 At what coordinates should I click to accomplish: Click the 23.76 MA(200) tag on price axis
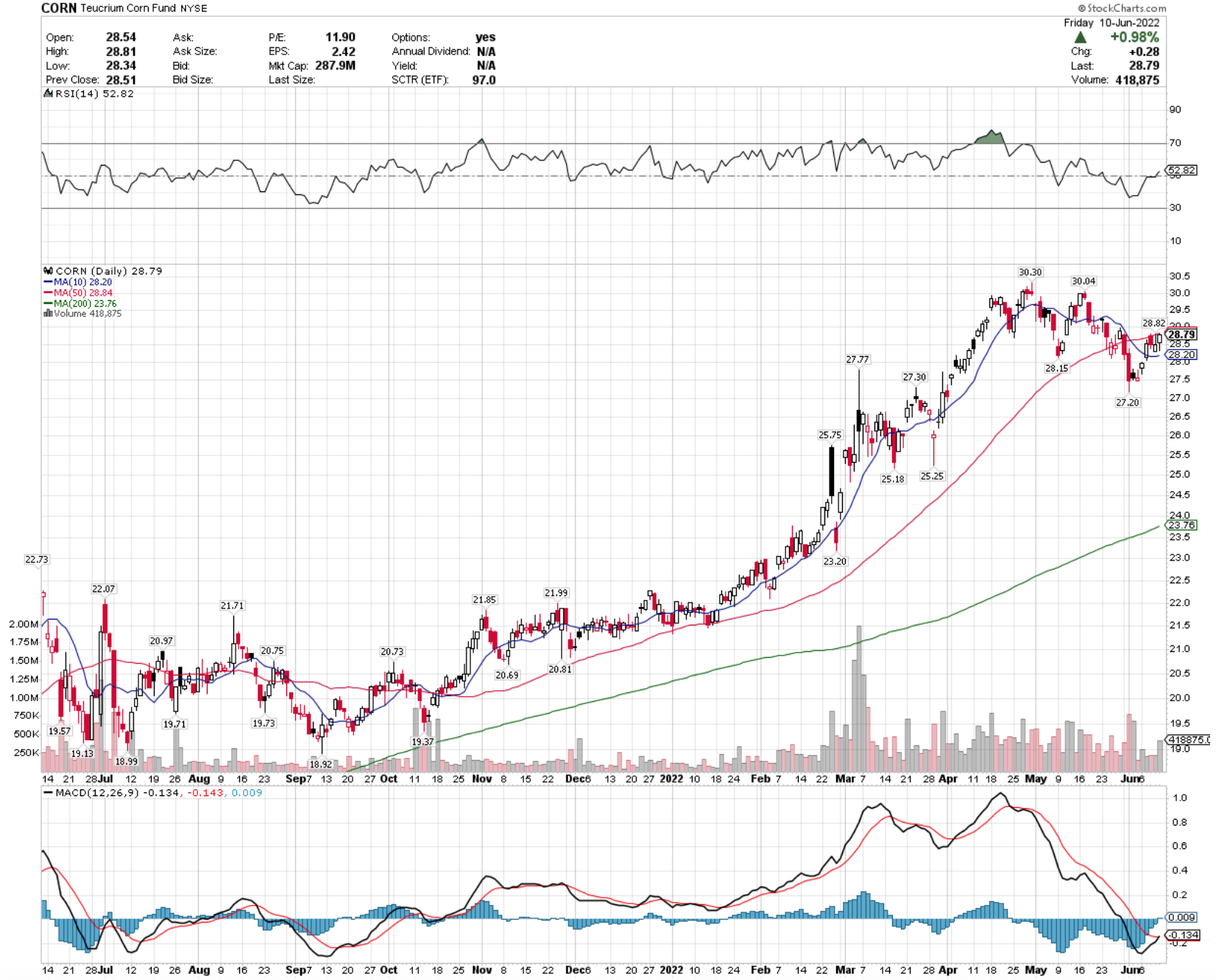[1182, 525]
